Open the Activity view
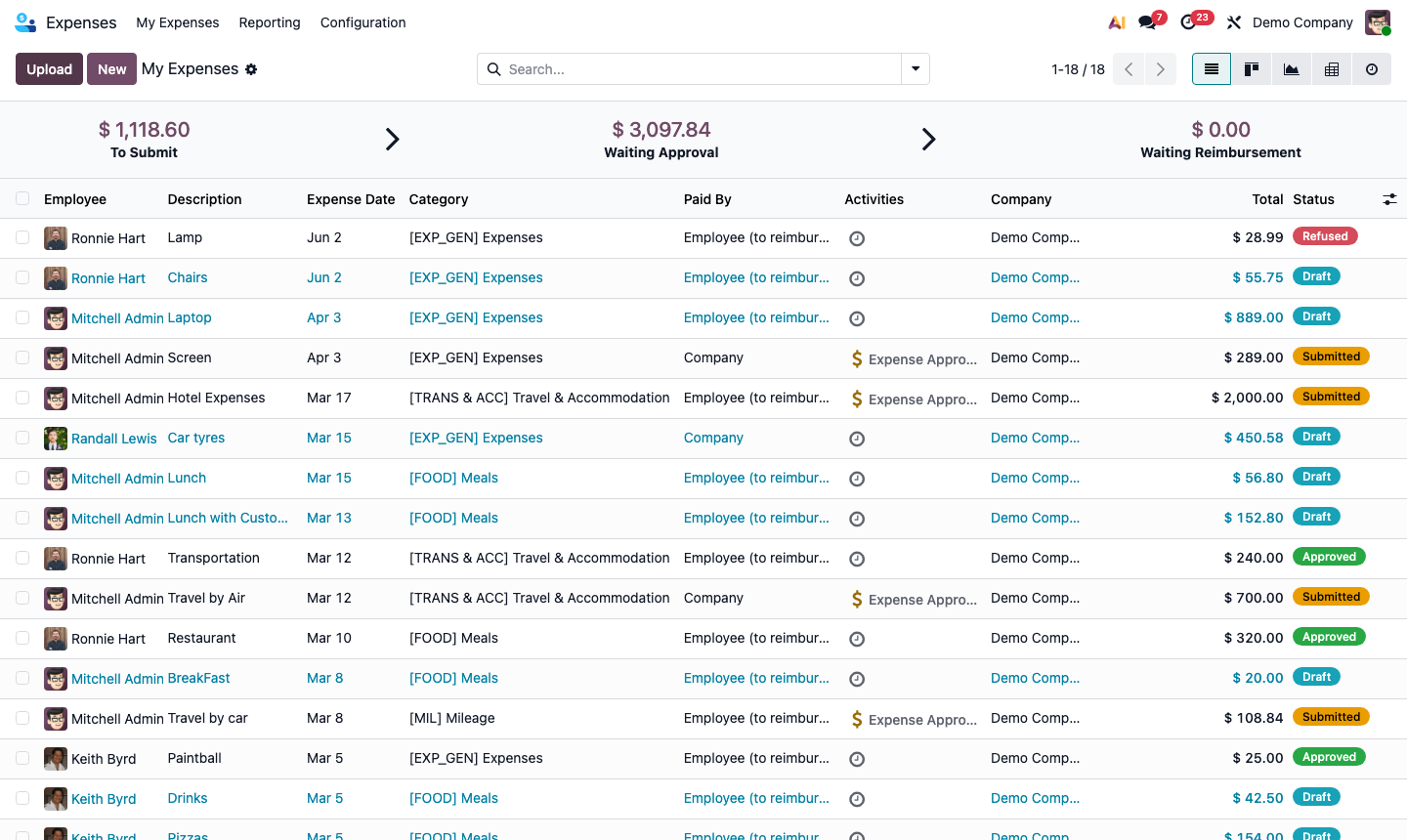This screenshot has width=1407, height=840. [x=1371, y=68]
